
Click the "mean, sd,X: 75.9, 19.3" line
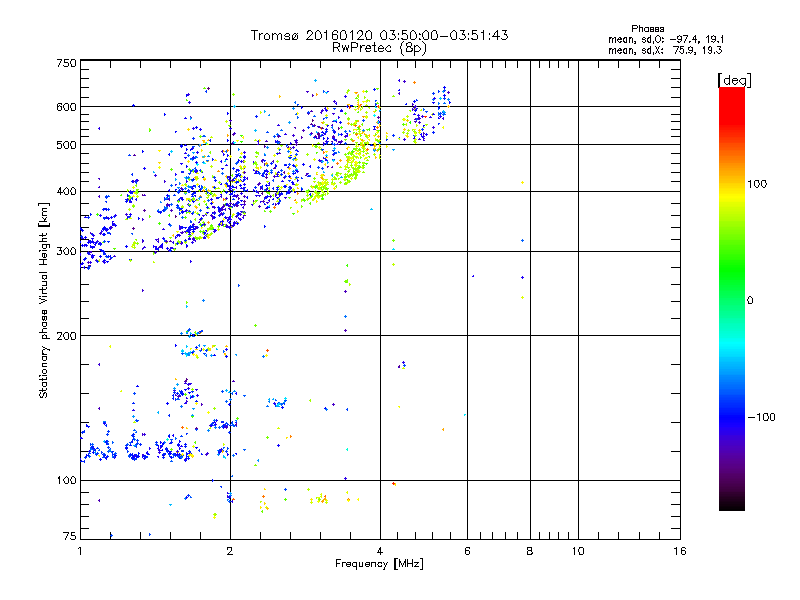665,50
